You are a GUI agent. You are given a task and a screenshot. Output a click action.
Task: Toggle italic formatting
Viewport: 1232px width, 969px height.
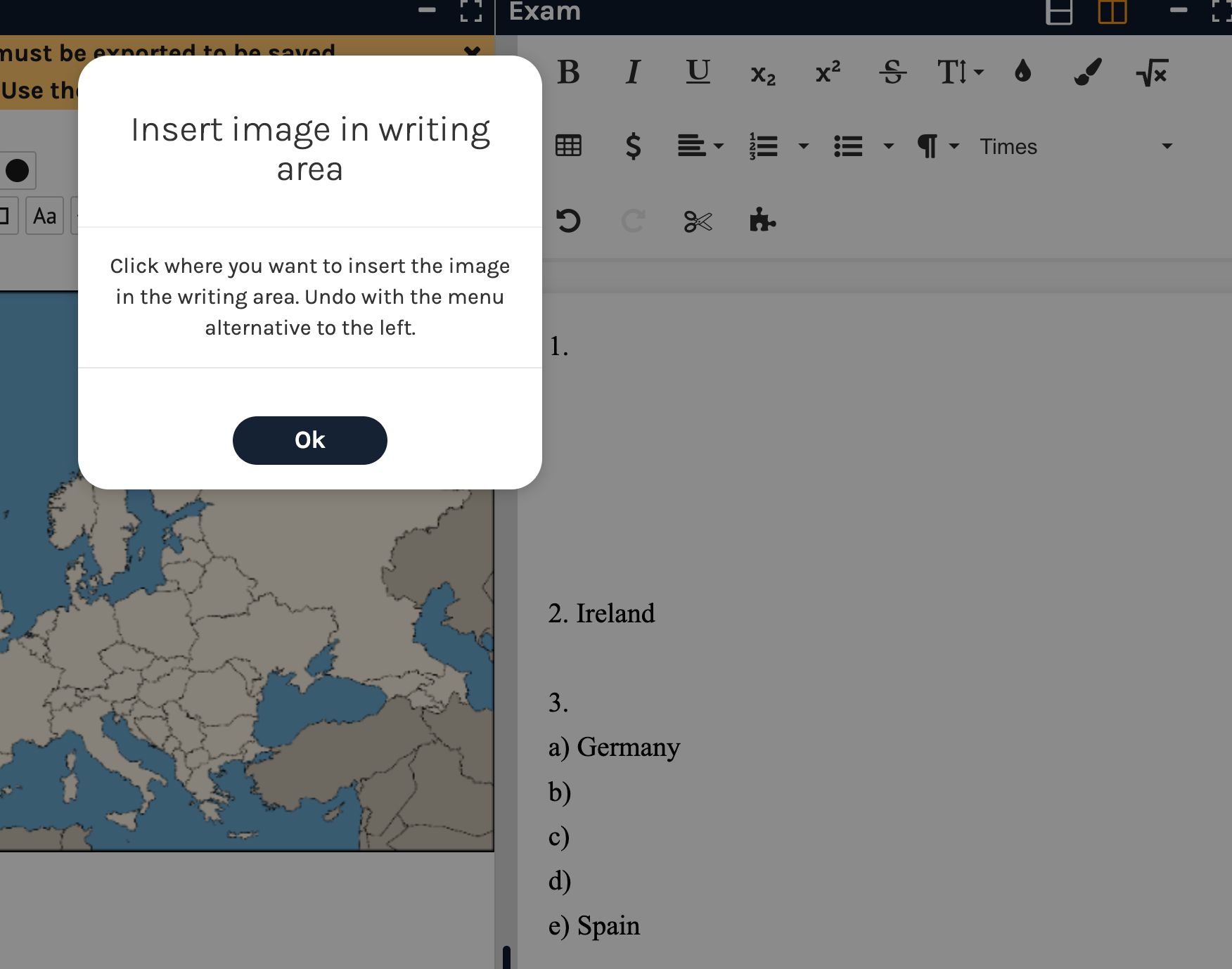pyautogui.click(x=633, y=72)
